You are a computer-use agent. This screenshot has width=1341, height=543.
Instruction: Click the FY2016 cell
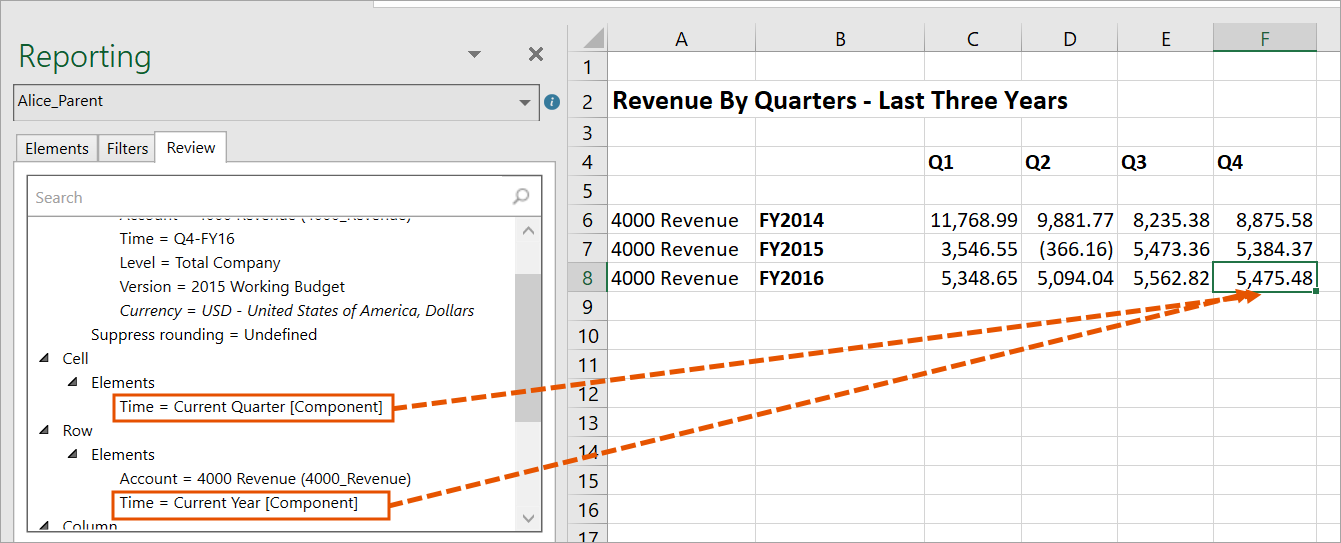(x=840, y=278)
